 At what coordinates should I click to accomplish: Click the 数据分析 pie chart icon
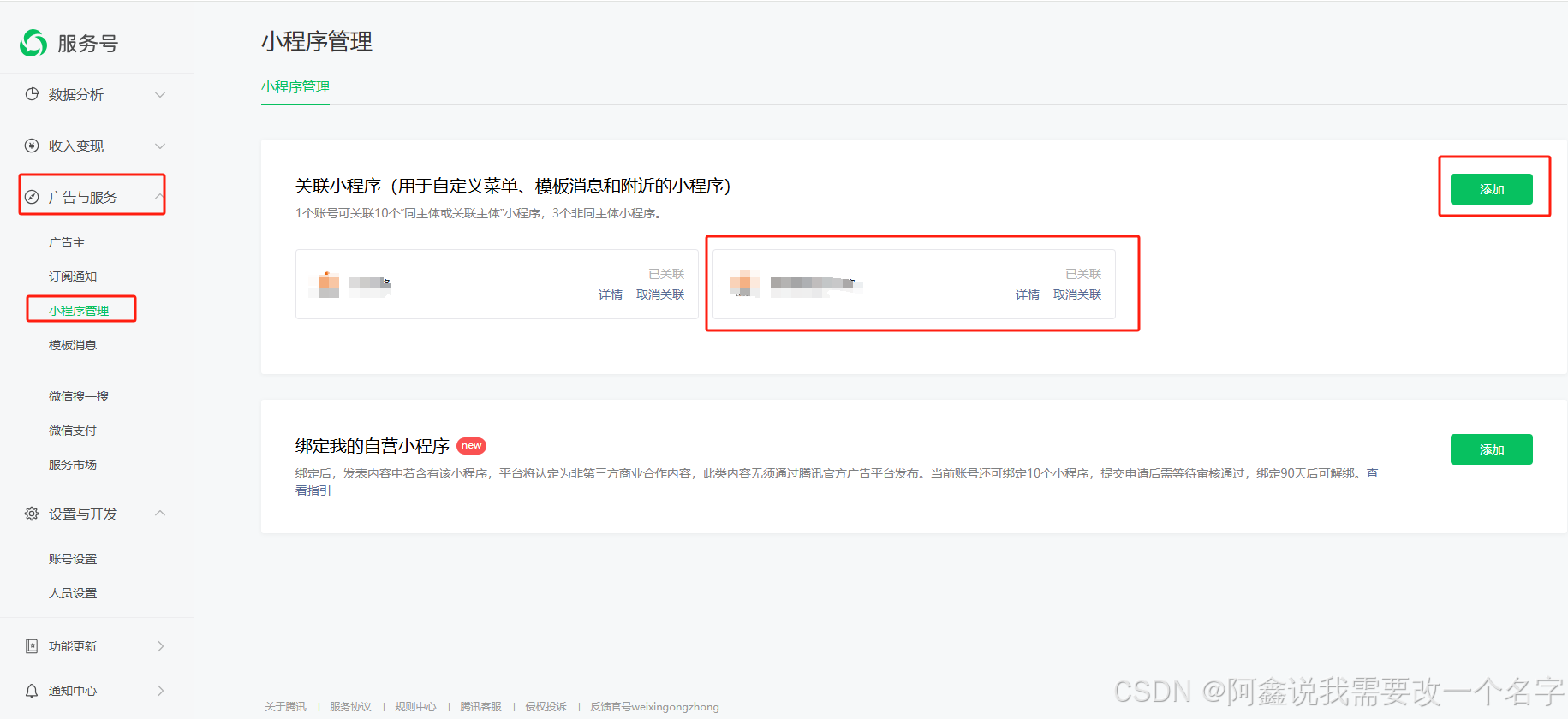(32, 94)
